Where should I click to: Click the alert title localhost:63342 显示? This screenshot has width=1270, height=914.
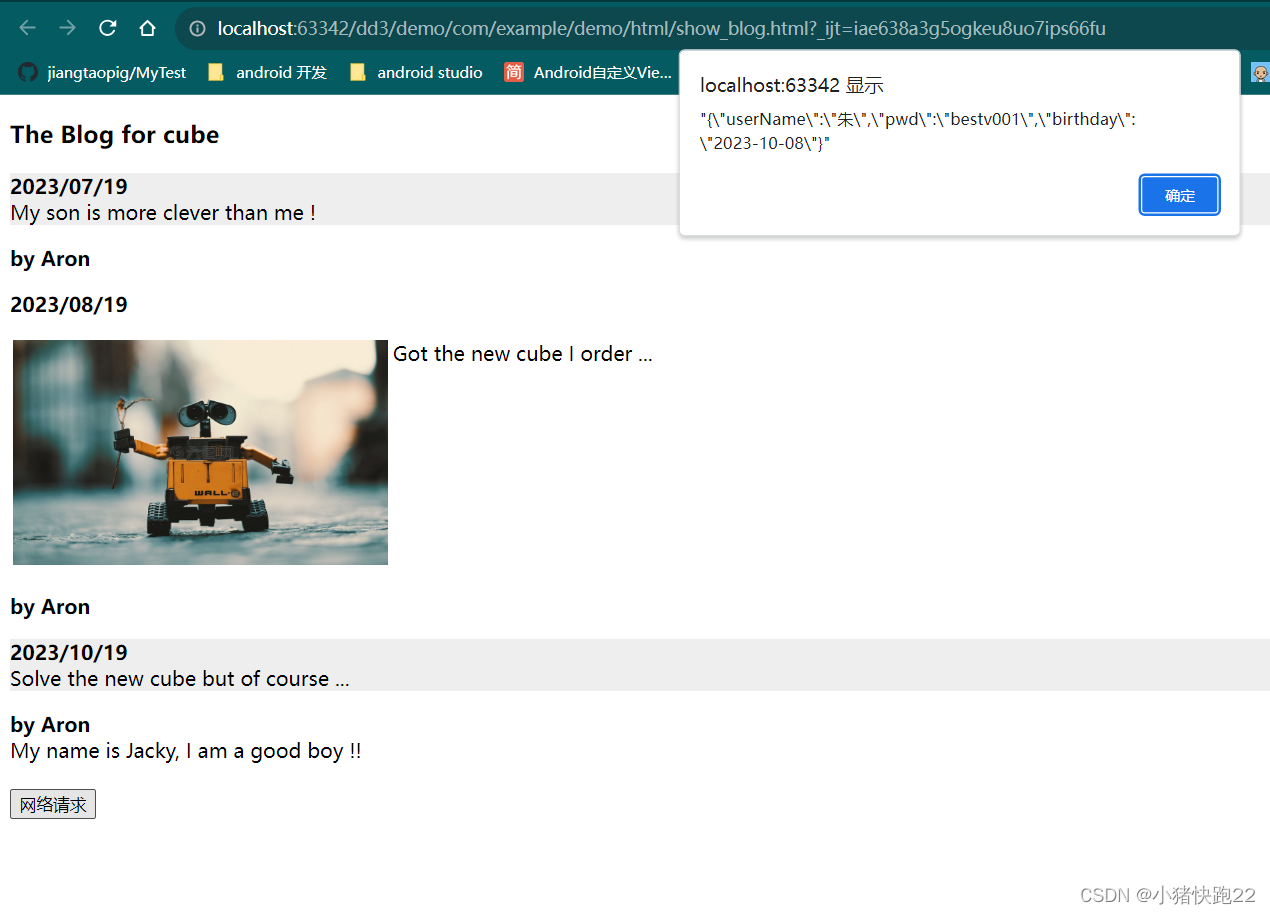[x=792, y=85]
